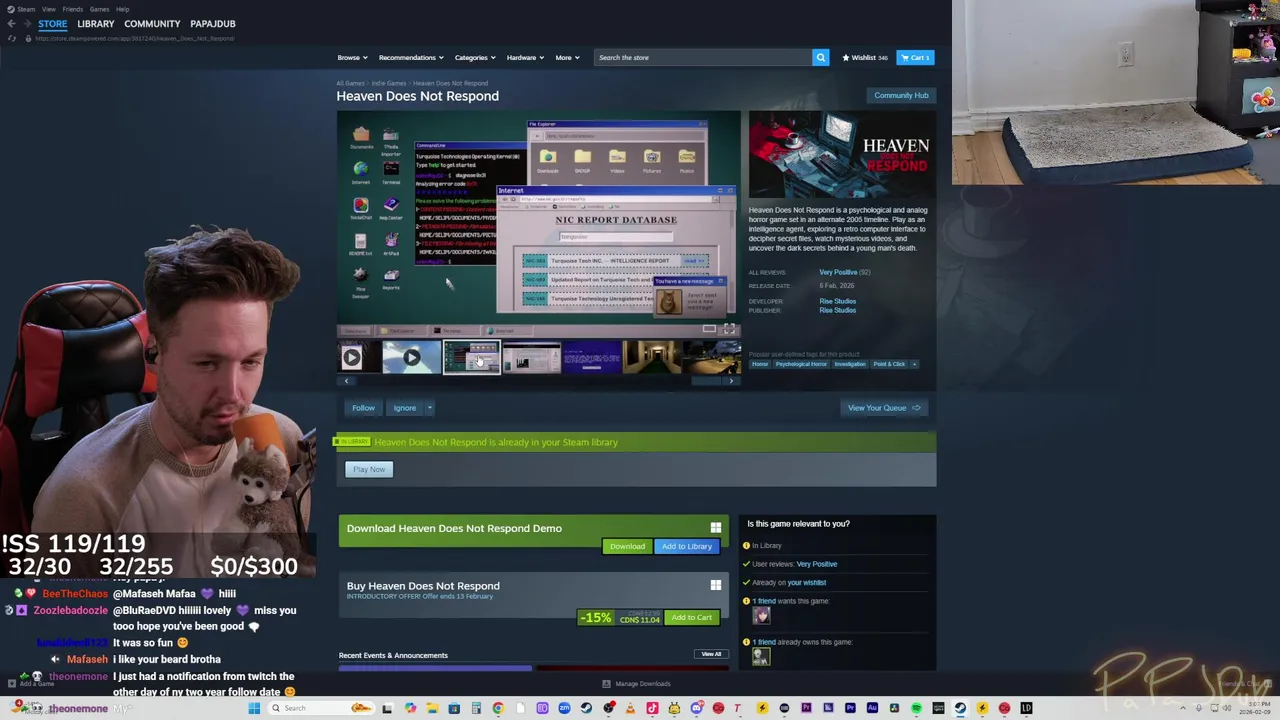This screenshot has height=720, width=1280.
Task: Open dropdown arrow next to Ignore
Action: (x=429, y=408)
